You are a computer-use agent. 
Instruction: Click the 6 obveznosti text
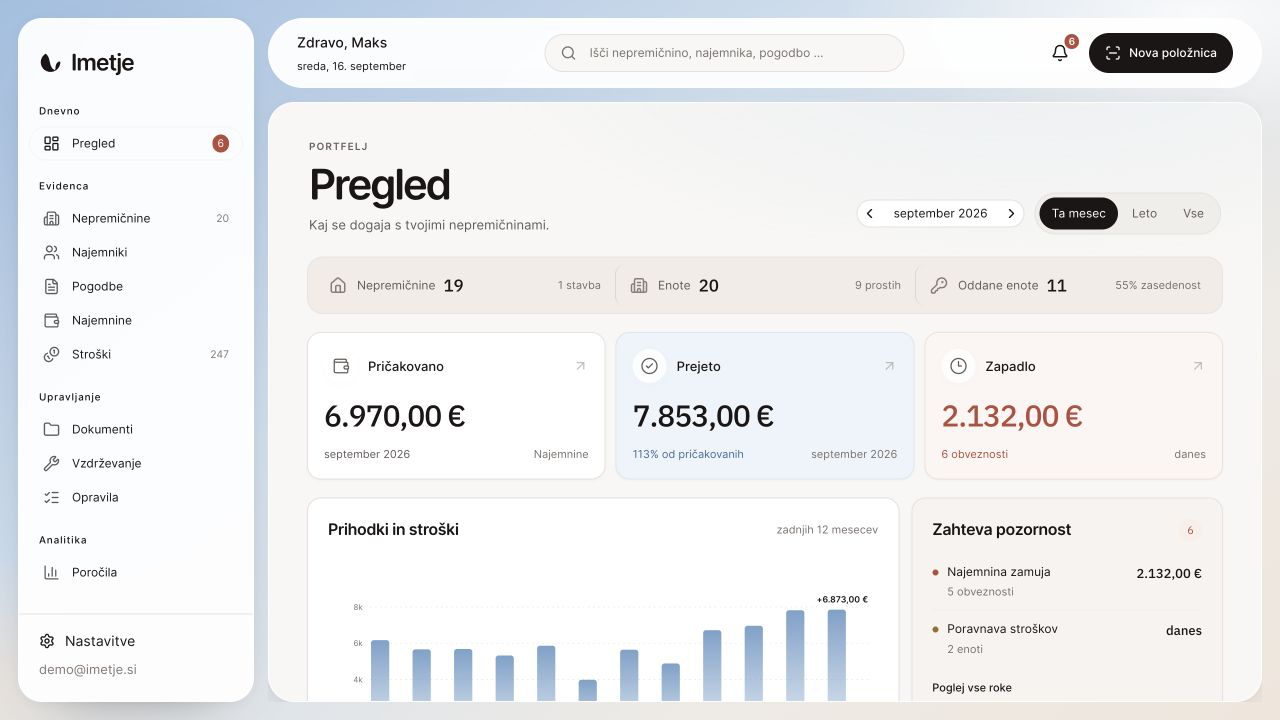pyautogui.click(x=975, y=454)
